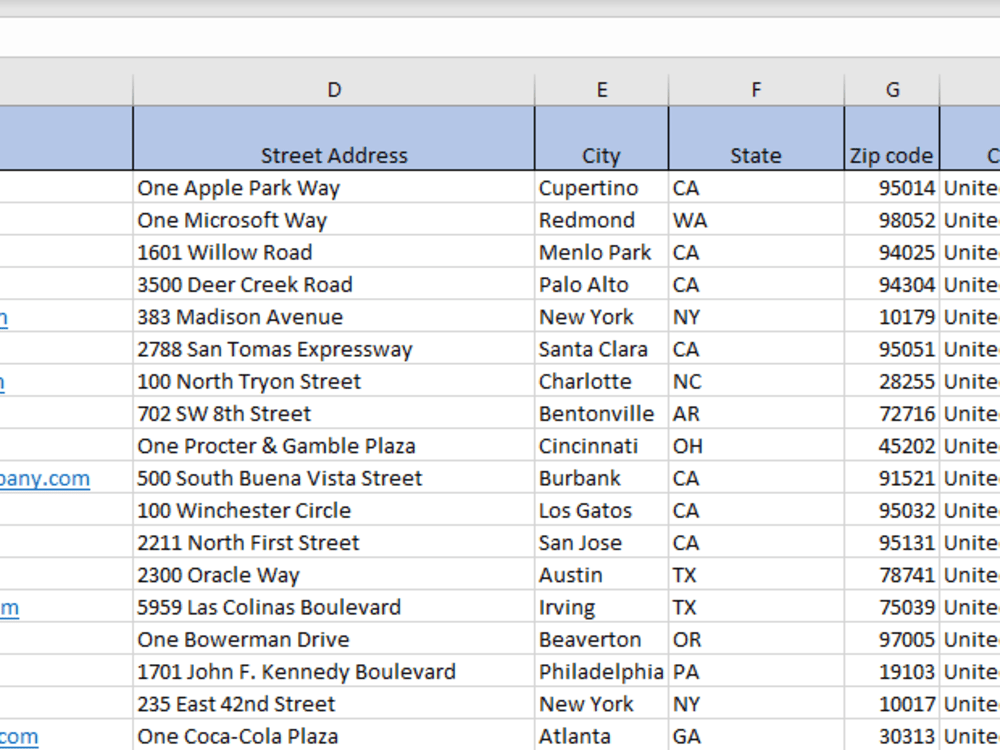Select cell One Microsoft Way
1000x750 pixels.
334,220
